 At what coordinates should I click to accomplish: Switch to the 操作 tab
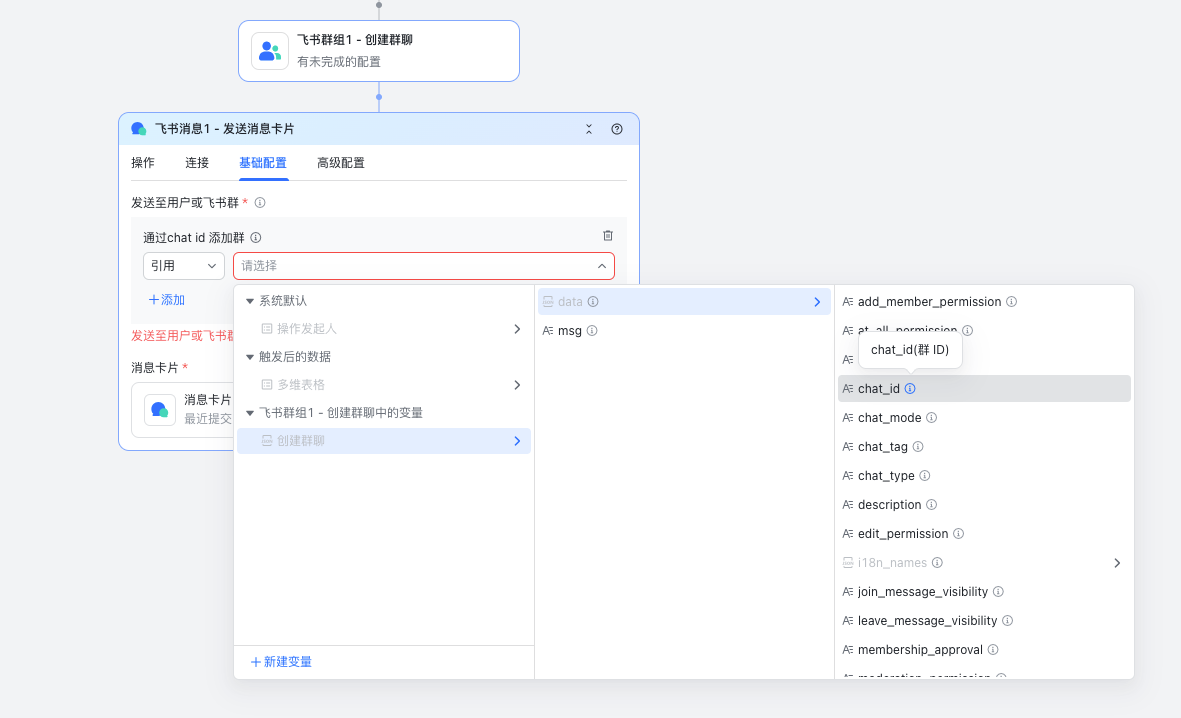pyautogui.click(x=143, y=163)
